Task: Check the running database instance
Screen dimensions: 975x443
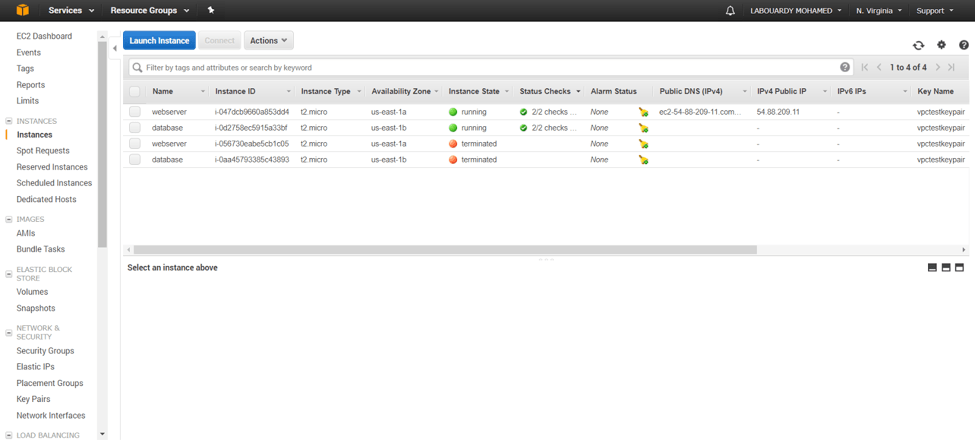Action: (x=135, y=128)
